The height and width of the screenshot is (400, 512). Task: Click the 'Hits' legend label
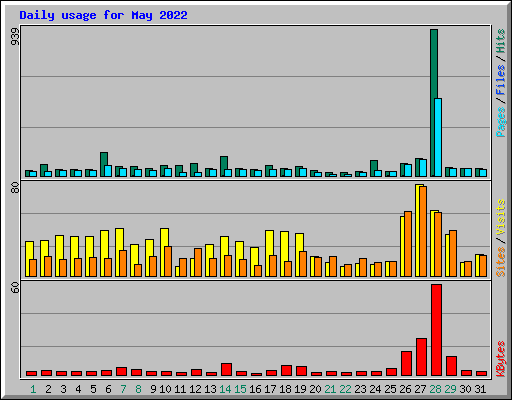tap(501, 41)
